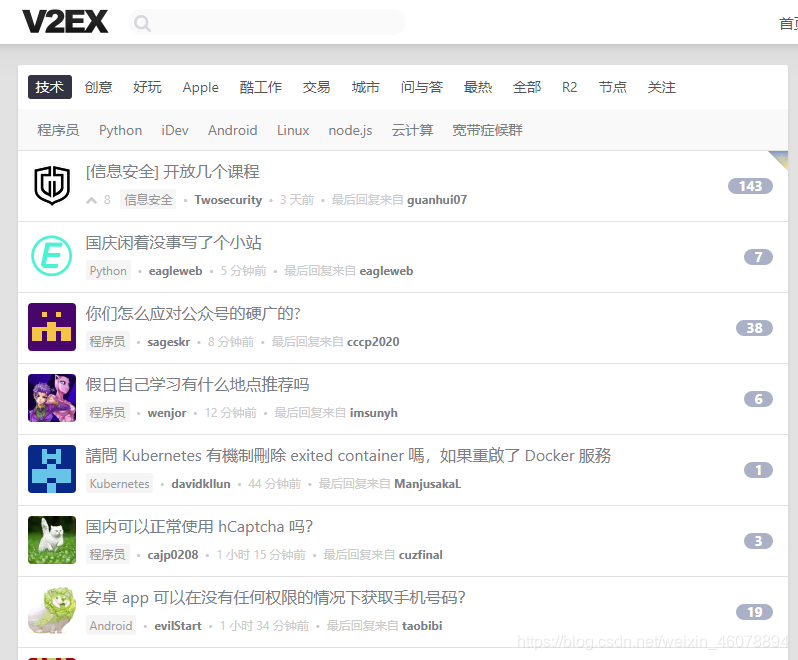
Task: Click wenjor's anime avatar
Action: pos(52,398)
